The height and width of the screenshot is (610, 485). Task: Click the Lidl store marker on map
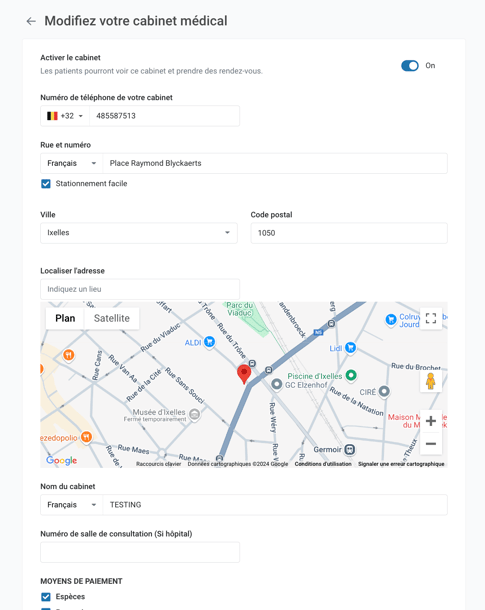350,348
